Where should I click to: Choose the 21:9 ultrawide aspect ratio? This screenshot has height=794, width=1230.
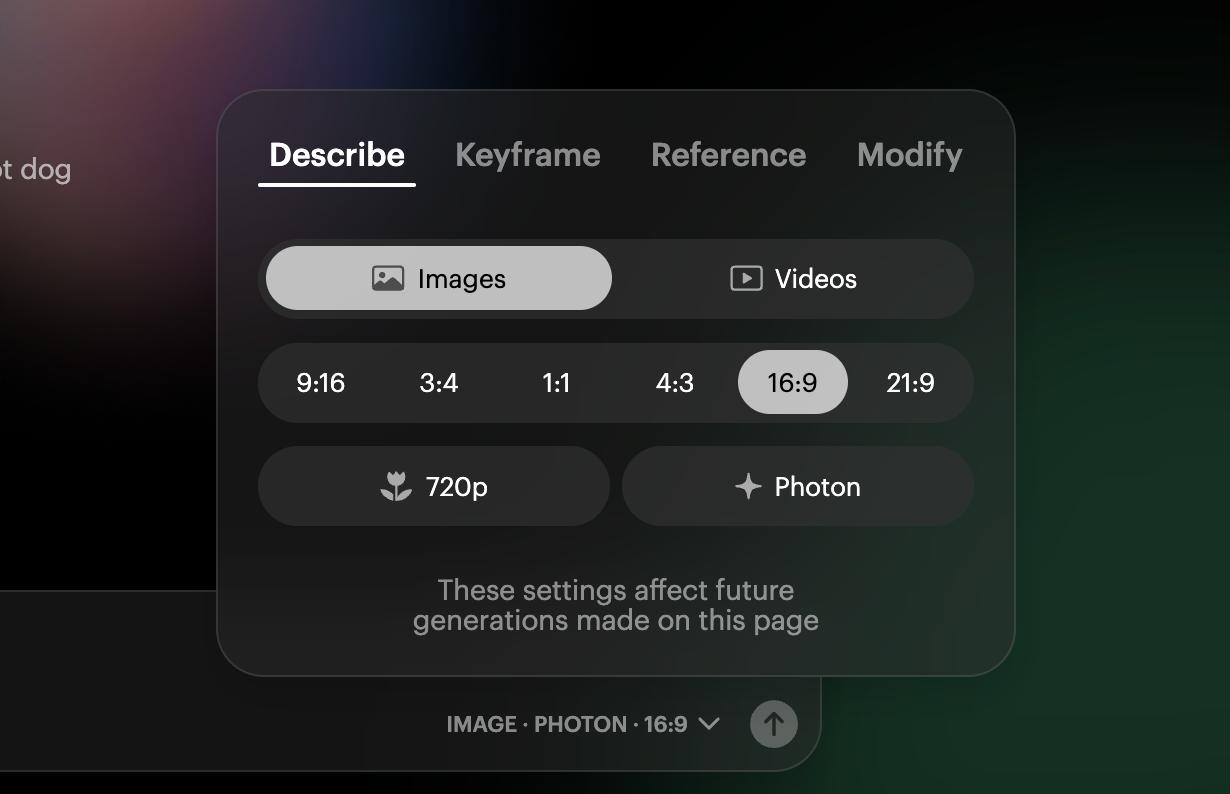(x=911, y=382)
